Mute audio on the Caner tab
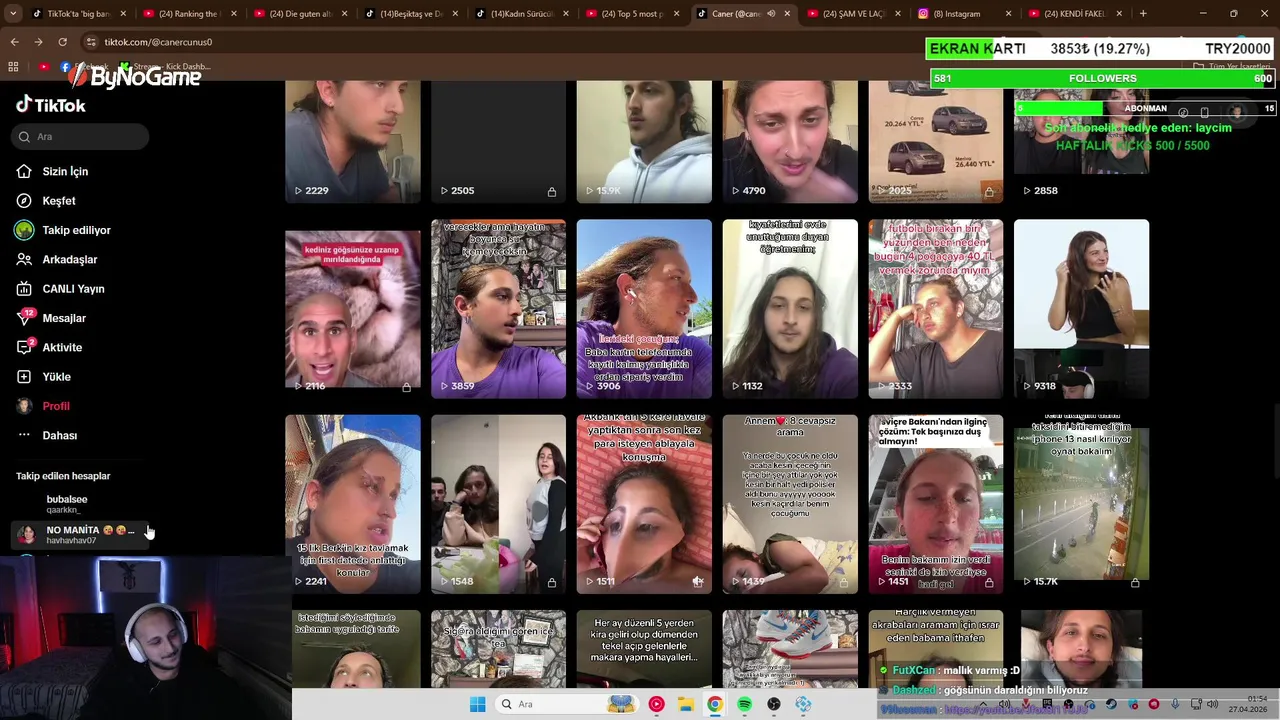The image size is (1280, 720). (771, 14)
